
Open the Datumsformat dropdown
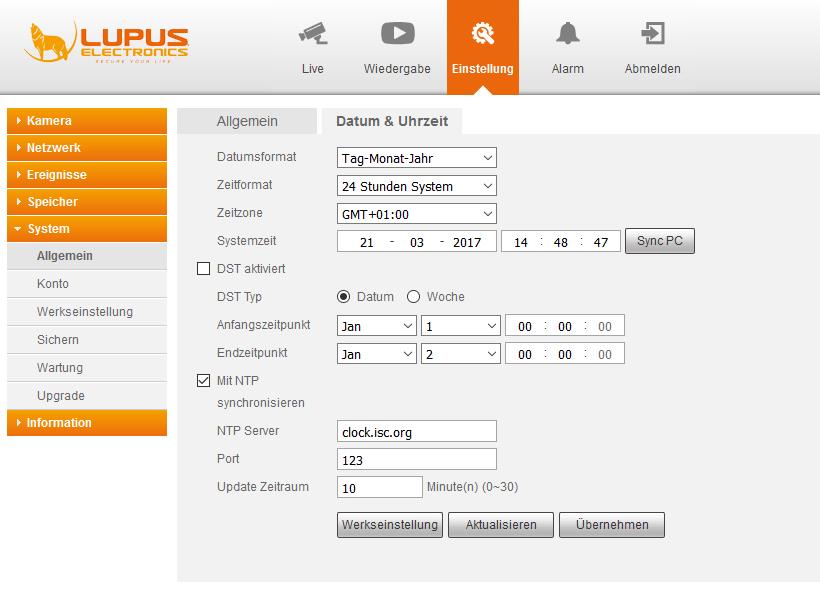tap(416, 158)
